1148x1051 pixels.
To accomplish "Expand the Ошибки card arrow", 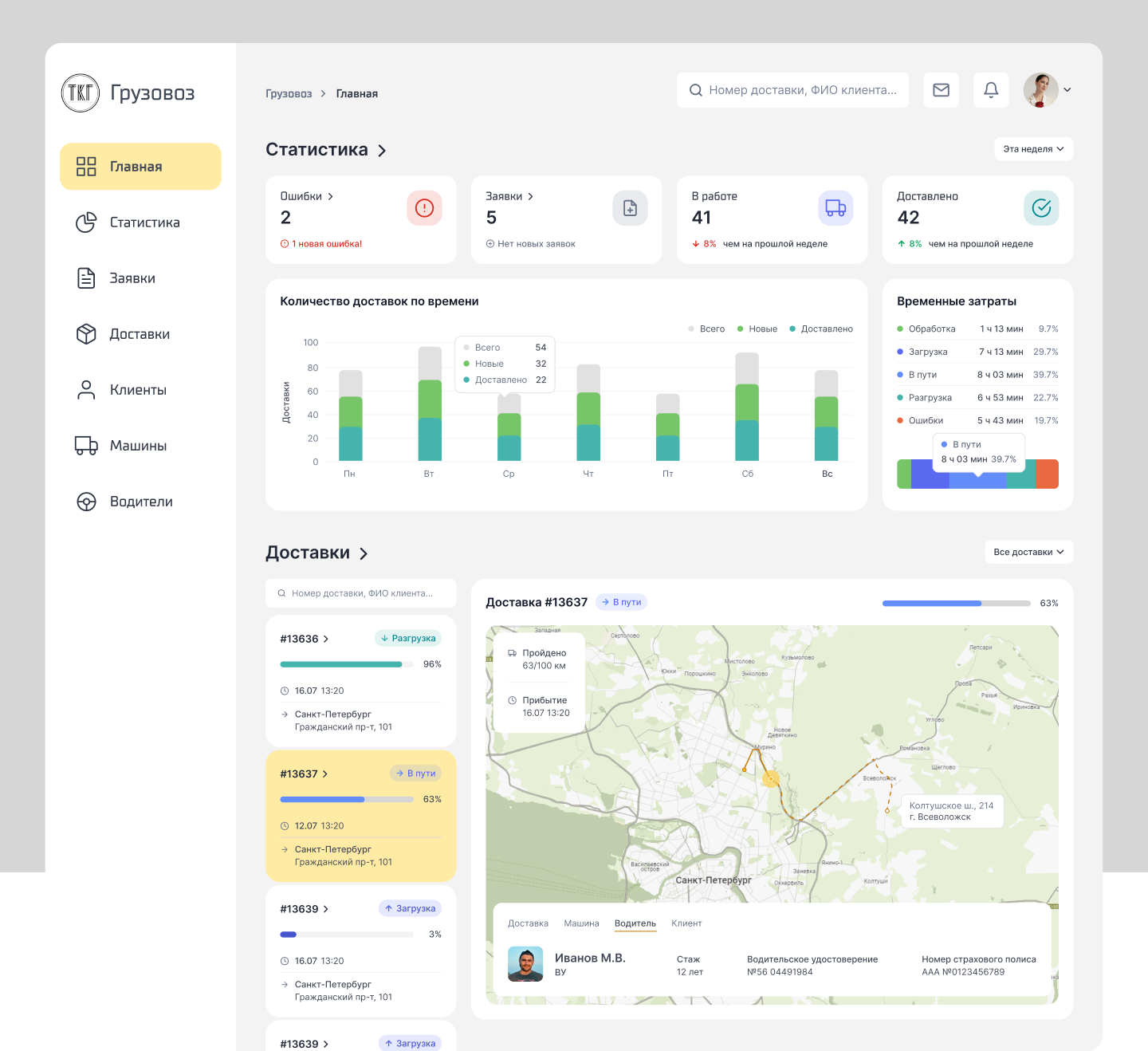I will click(x=330, y=196).
